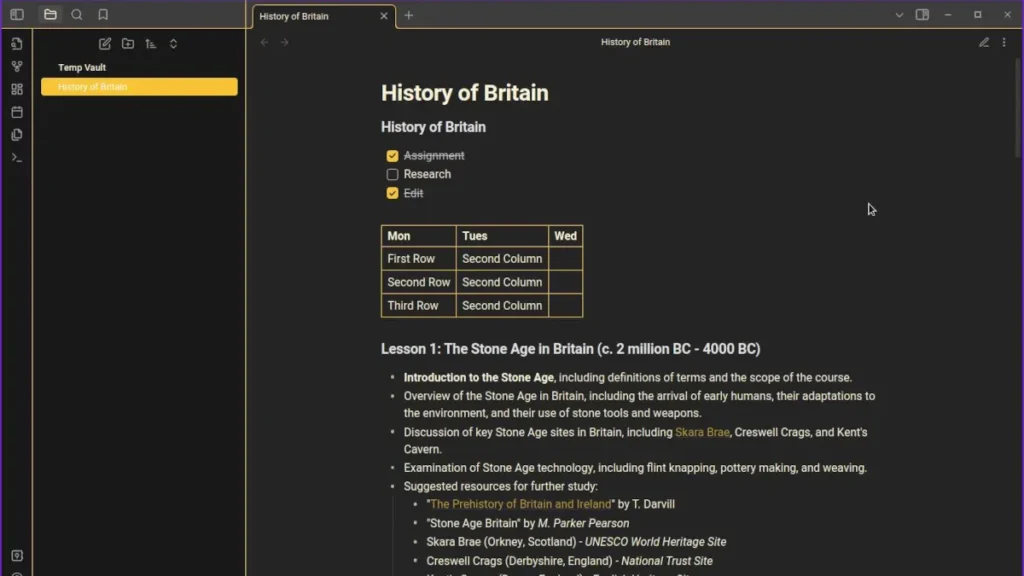The width and height of the screenshot is (1024, 576).
Task: Open the bookmarks panel
Action: [x=103, y=14]
